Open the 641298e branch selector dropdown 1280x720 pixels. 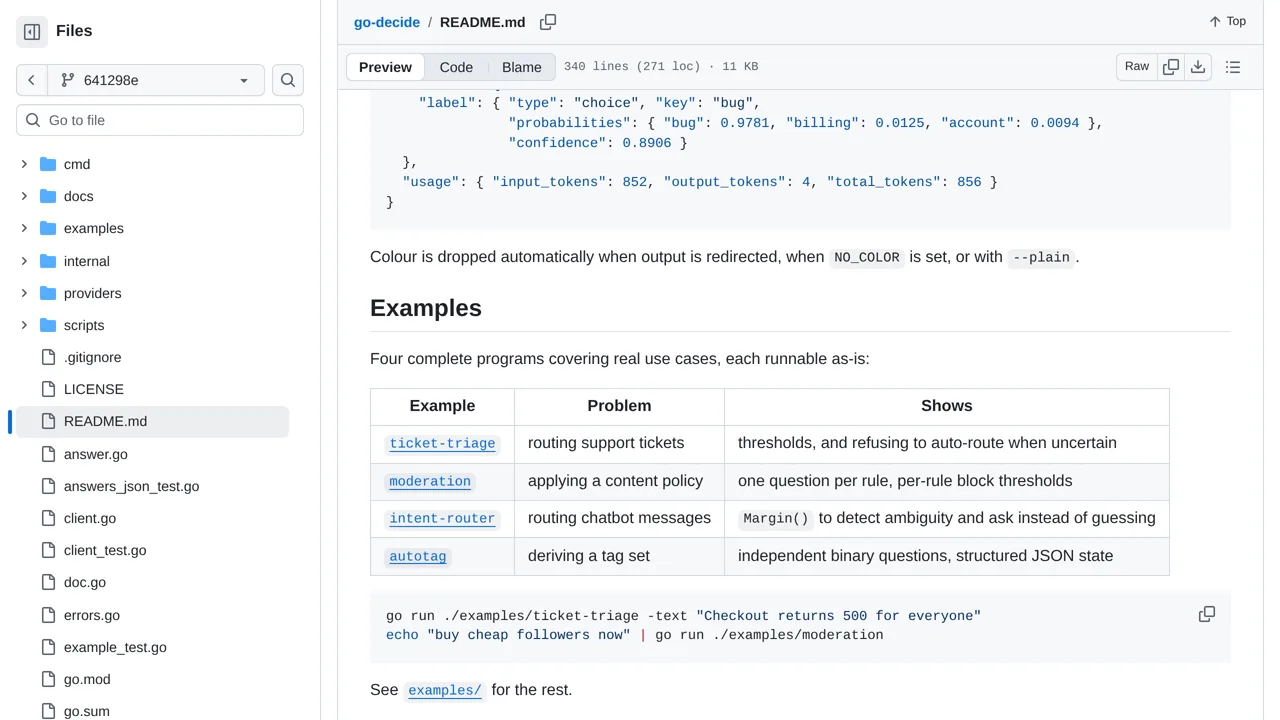click(155, 80)
